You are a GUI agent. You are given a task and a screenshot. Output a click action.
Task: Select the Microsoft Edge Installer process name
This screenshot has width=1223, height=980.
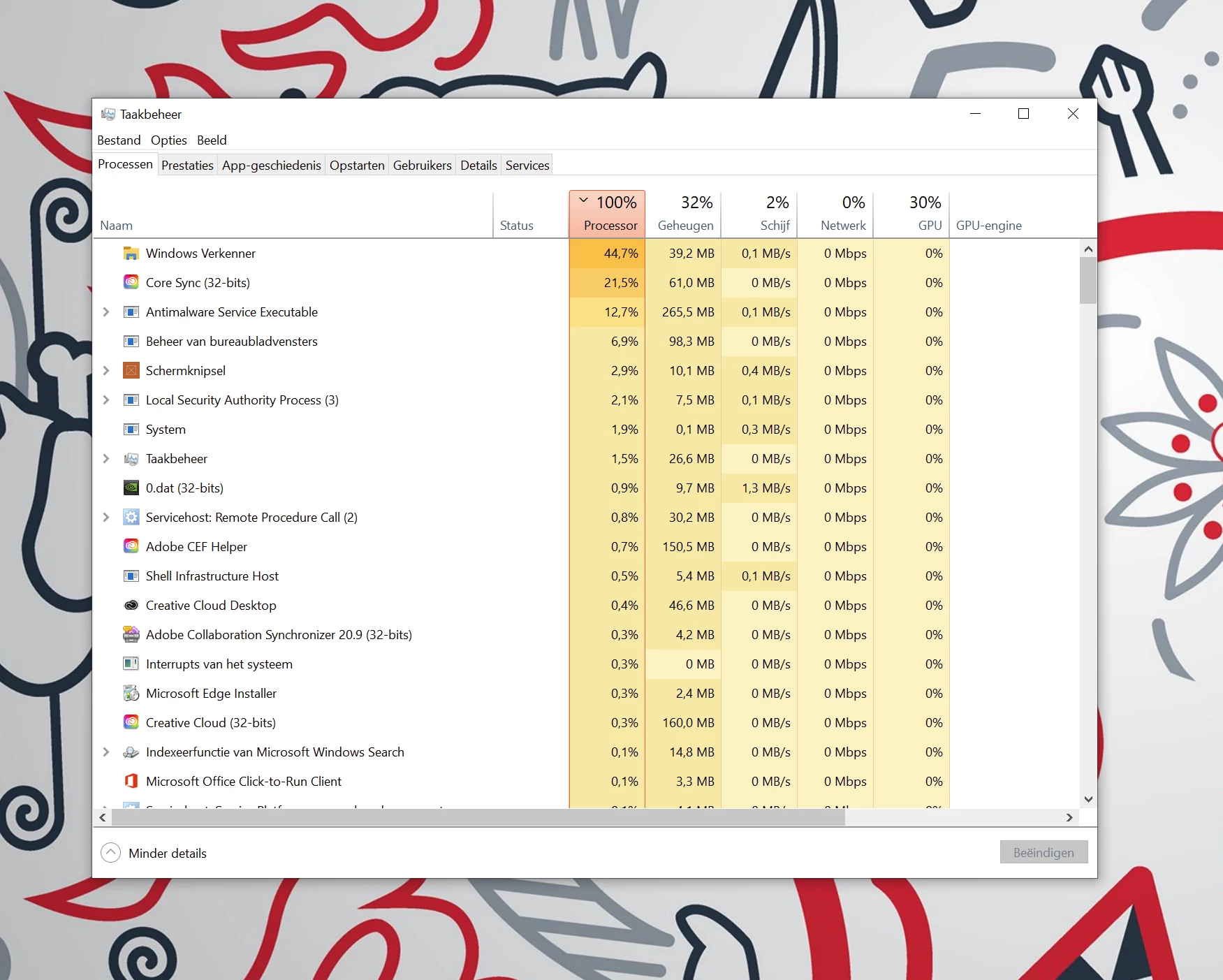(x=211, y=694)
